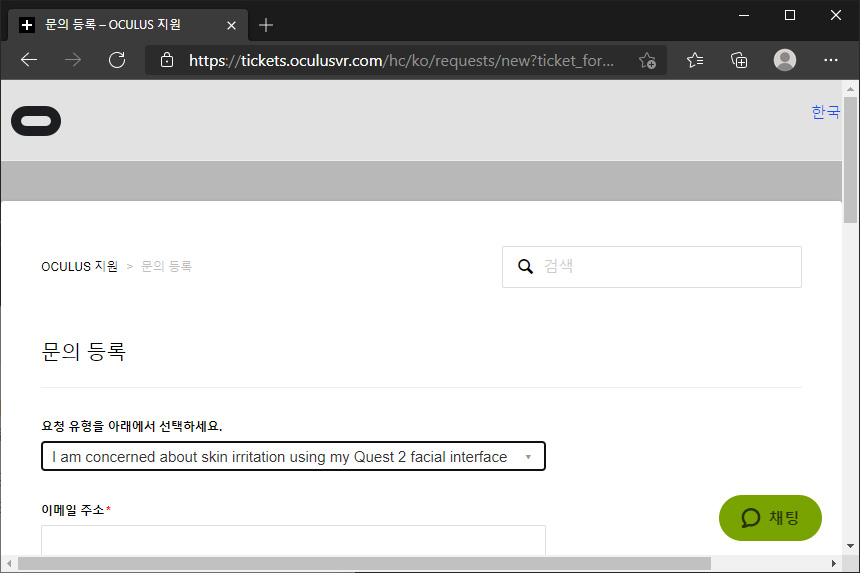Click the 문의 등록 page heading
860x573 pixels.
point(83,351)
